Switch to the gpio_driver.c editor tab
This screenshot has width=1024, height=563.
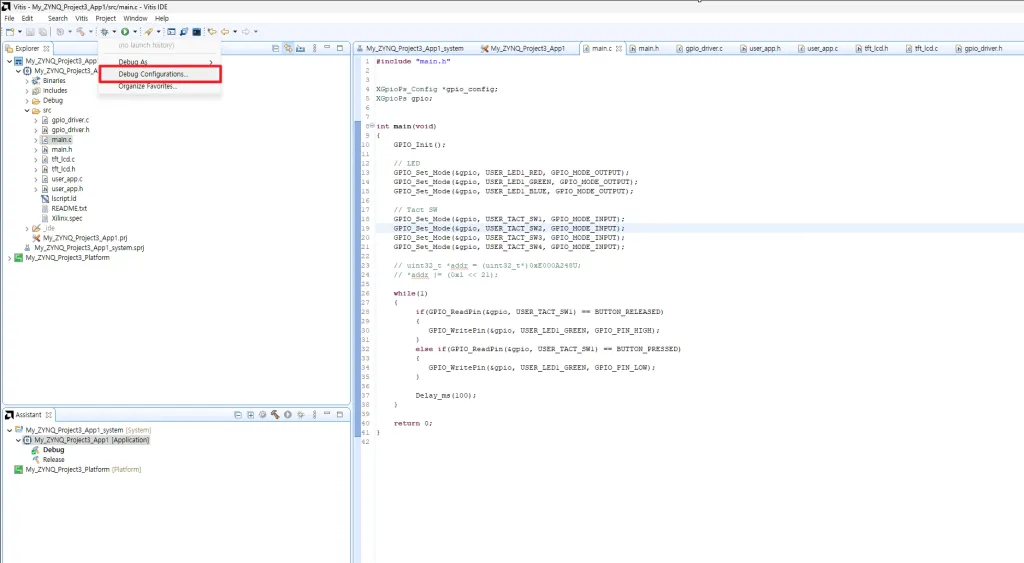[702, 48]
